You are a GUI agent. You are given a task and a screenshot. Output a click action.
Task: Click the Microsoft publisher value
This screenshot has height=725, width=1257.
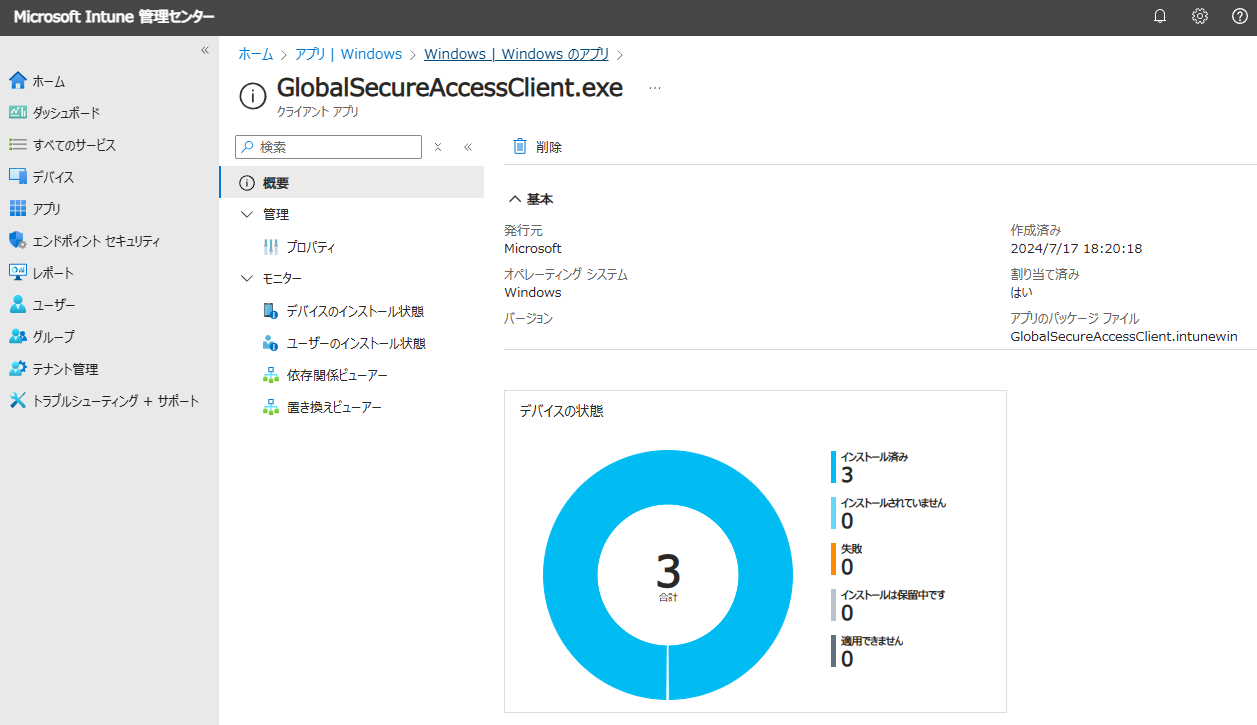(533, 248)
